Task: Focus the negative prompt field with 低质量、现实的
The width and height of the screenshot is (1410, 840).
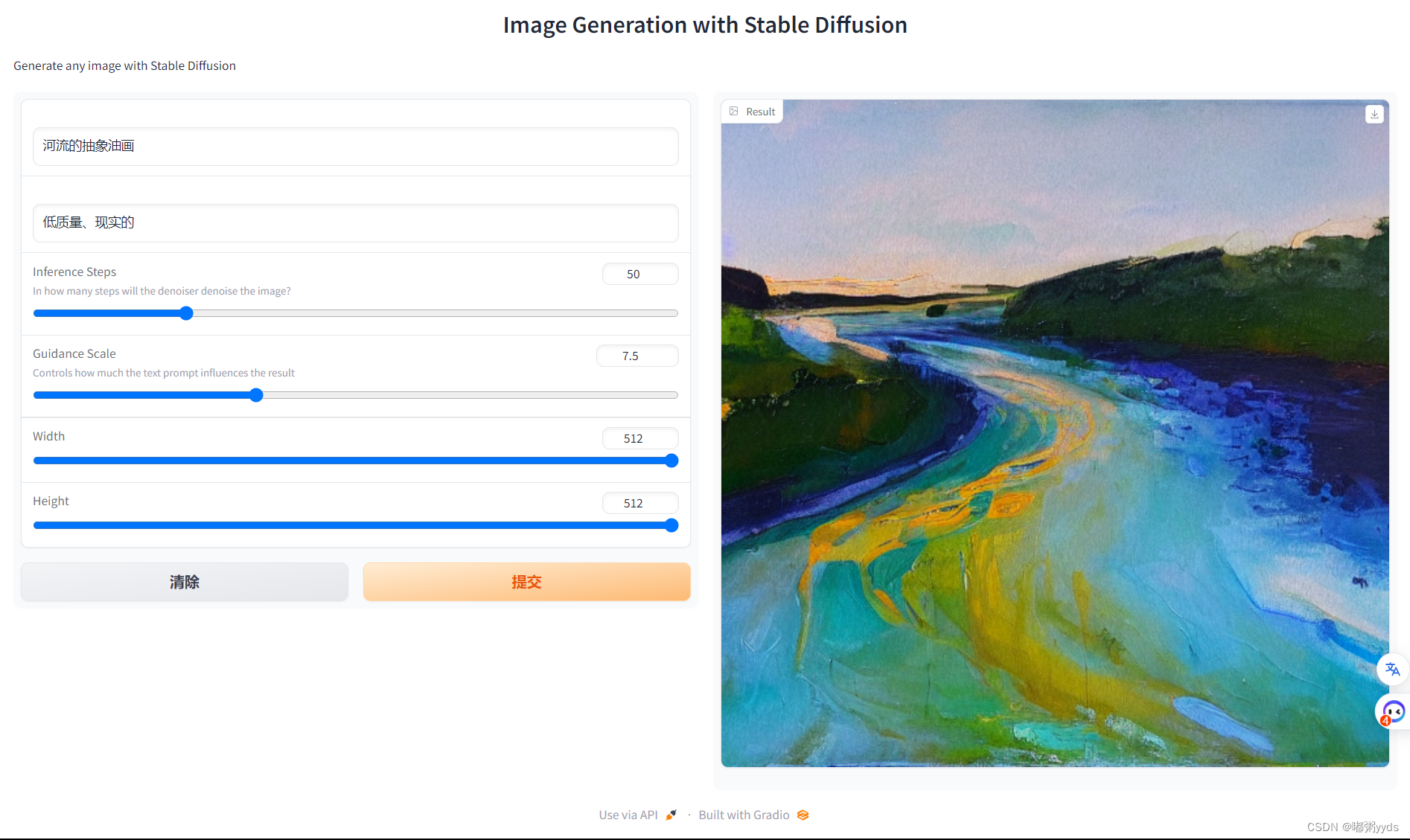Action: pyautogui.click(x=355, y=223)
